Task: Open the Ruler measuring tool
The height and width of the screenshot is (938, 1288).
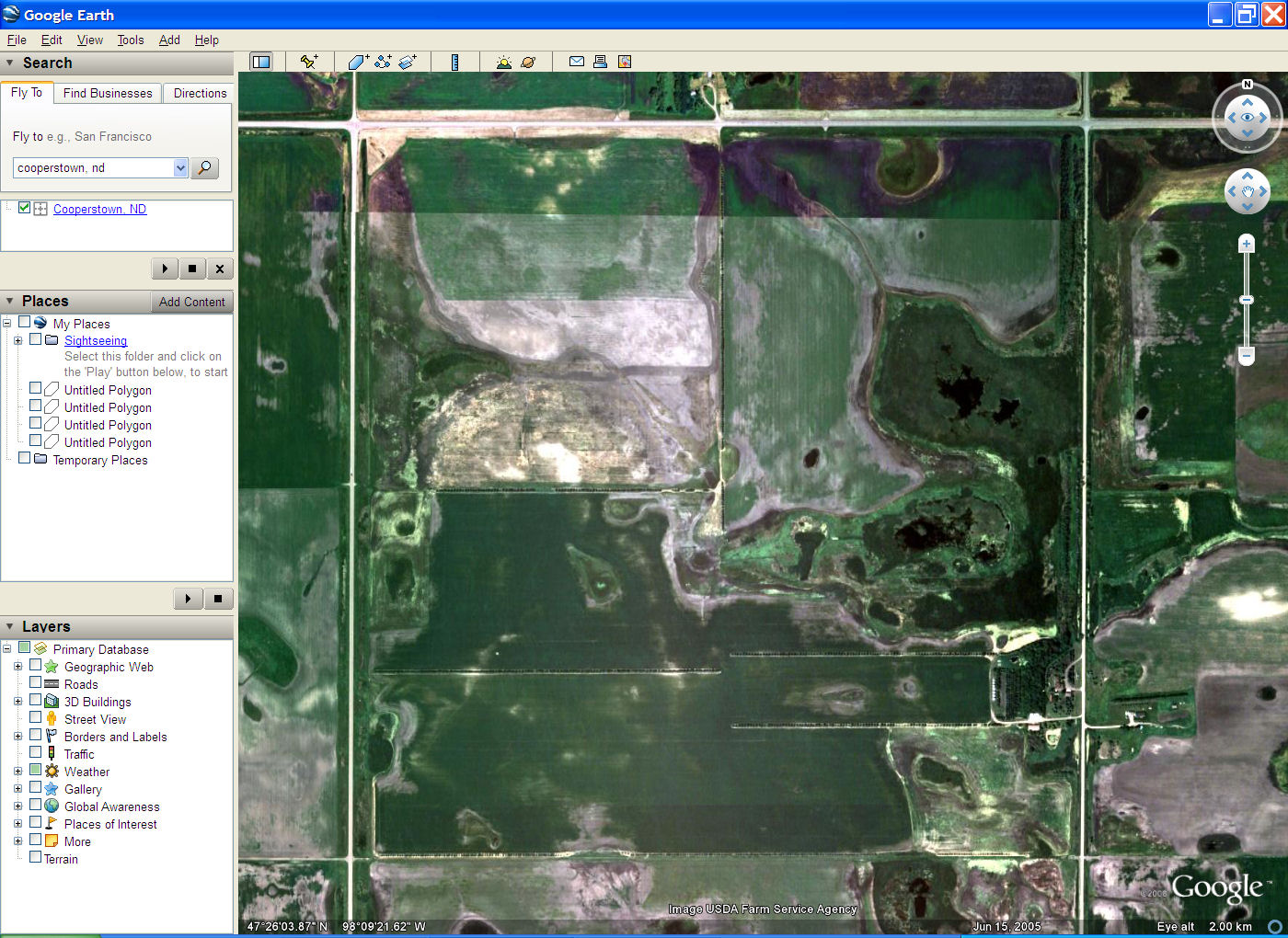Action: click(454, 62)
